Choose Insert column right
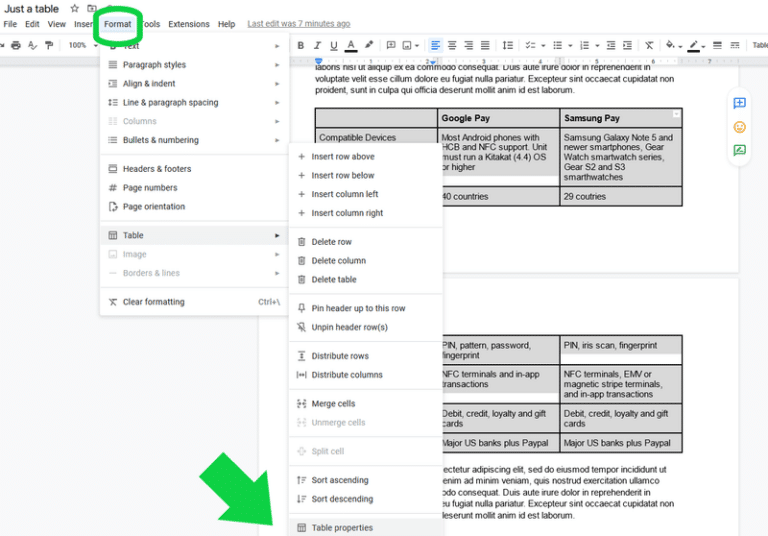 pos(366,213)
